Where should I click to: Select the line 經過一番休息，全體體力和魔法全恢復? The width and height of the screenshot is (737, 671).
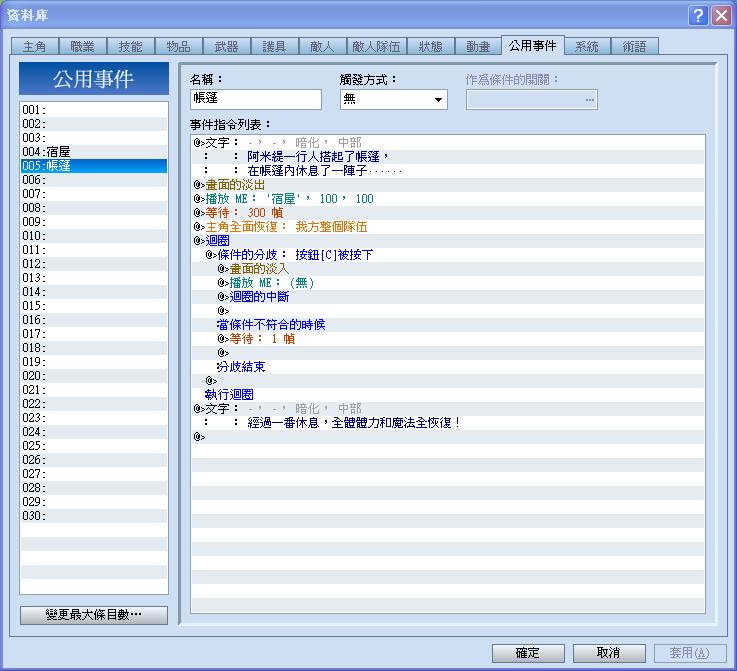[x=448, y=423]
